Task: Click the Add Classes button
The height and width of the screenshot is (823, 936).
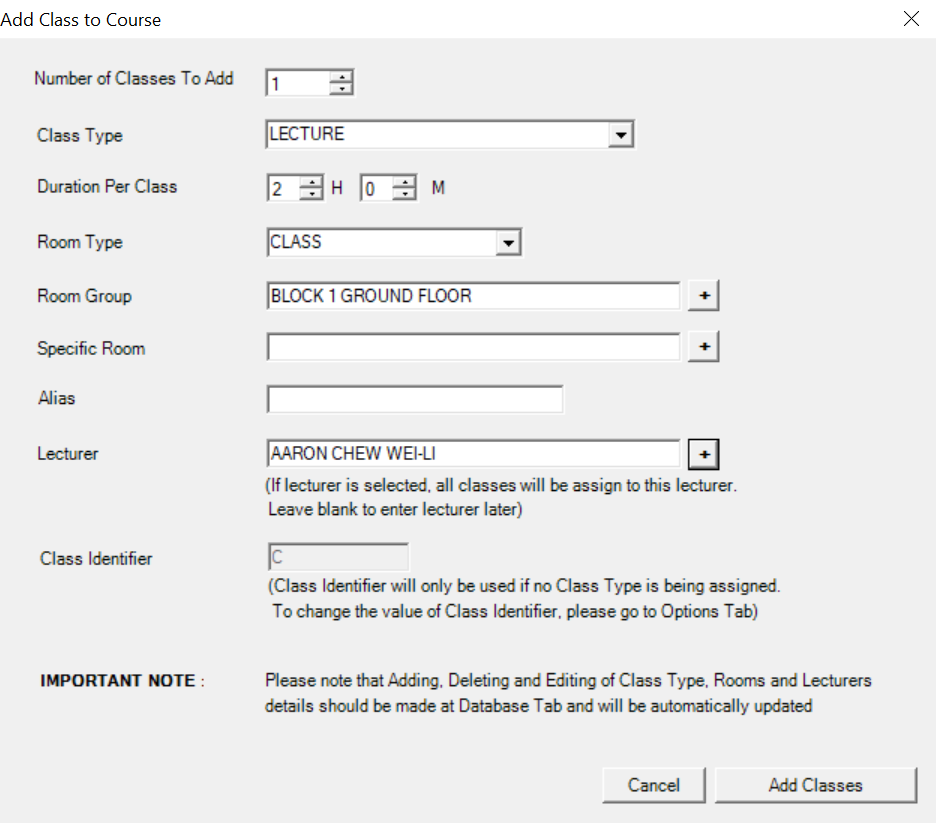Action: click(815, 785)
